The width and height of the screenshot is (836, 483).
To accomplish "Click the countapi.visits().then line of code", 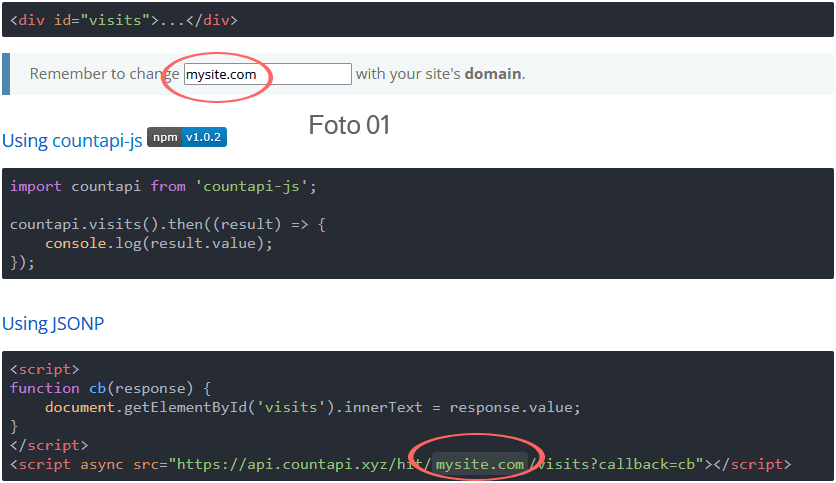I will (x=168, y=224).
